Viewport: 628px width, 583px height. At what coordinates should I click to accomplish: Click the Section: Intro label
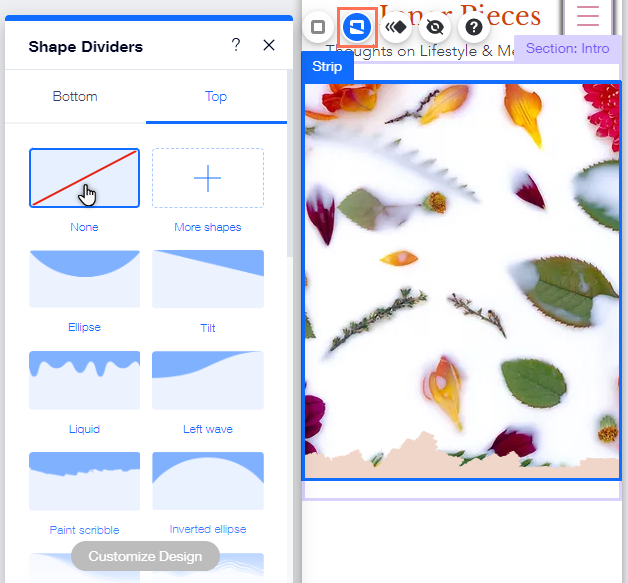click(x=567, y=48)
